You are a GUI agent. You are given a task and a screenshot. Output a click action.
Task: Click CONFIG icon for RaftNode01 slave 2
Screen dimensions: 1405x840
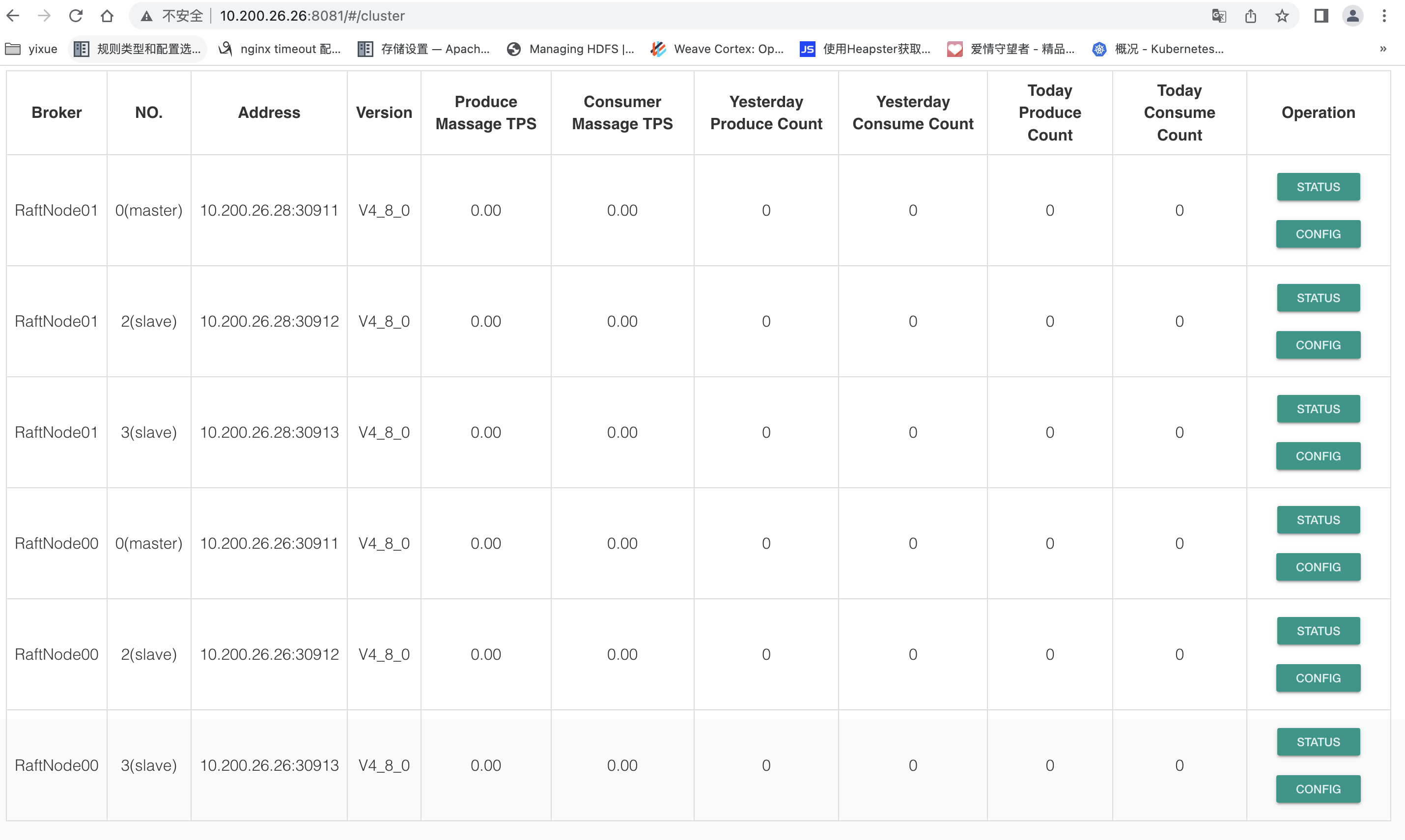coord(1318,344)
